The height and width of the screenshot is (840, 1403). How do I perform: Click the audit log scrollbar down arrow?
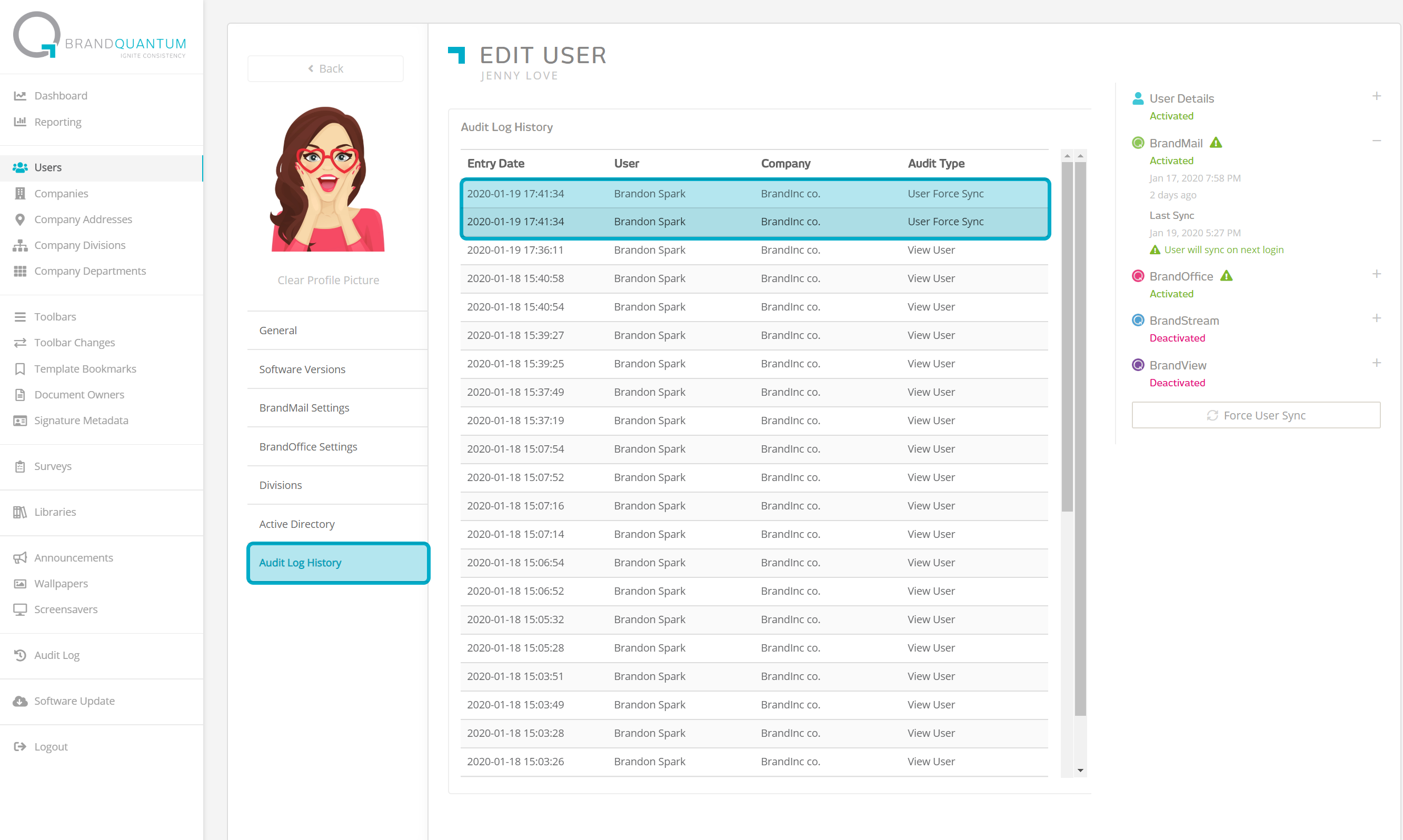click(x=1080, y=771)
